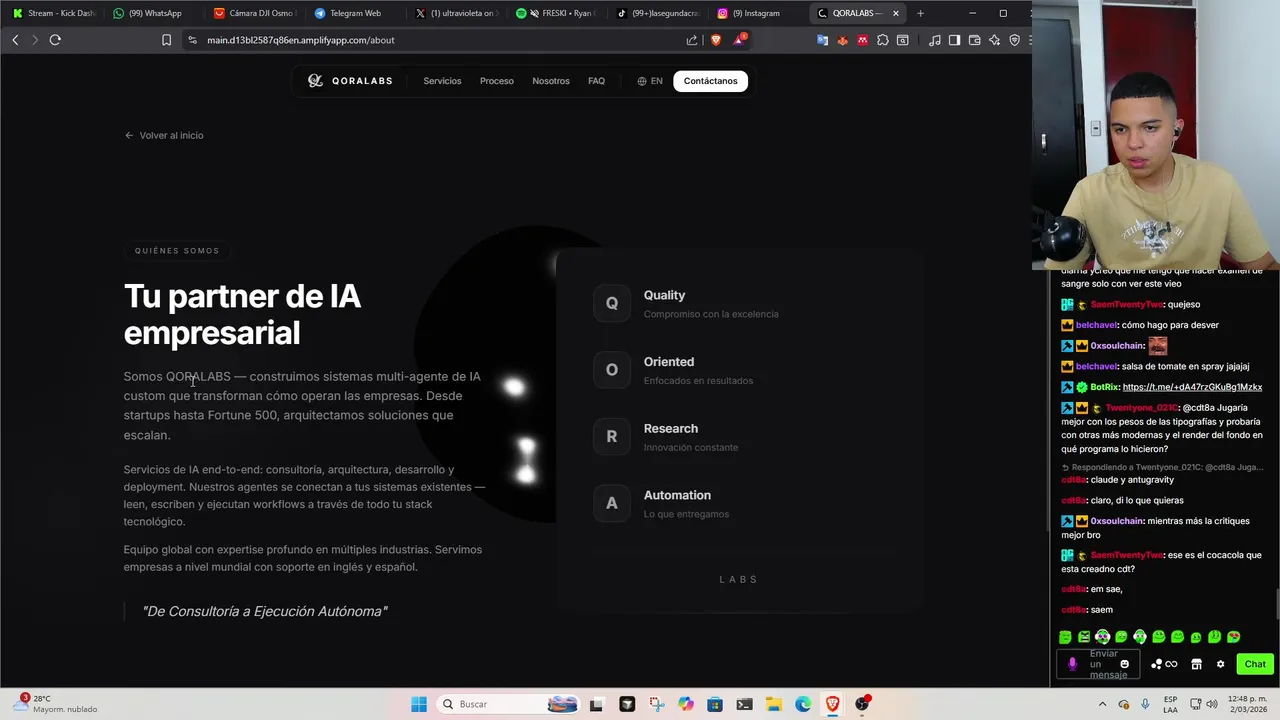Open the Brave VPN shield icon

tap(1014, 40)
